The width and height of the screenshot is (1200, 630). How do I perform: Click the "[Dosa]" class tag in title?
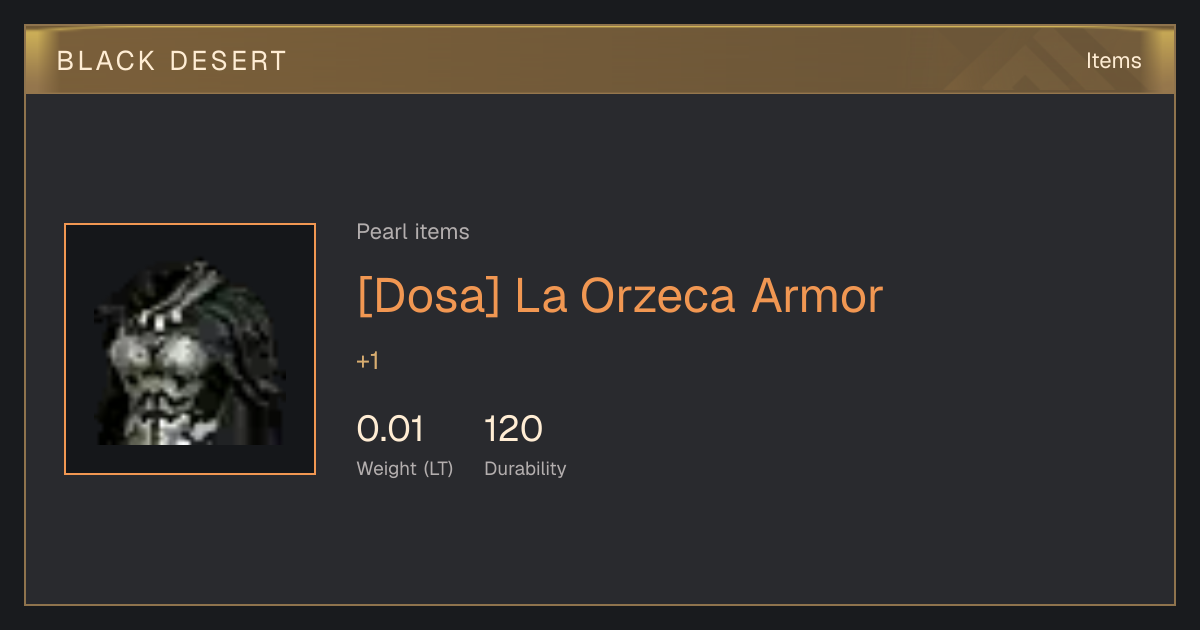coord(428,296)
